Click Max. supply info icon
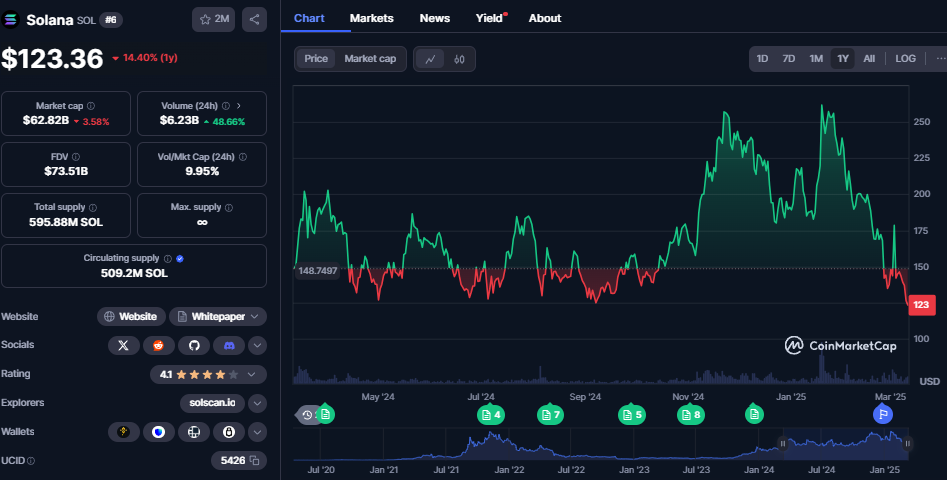The height and width of the screenshot is (480, 947). [229, 207]
